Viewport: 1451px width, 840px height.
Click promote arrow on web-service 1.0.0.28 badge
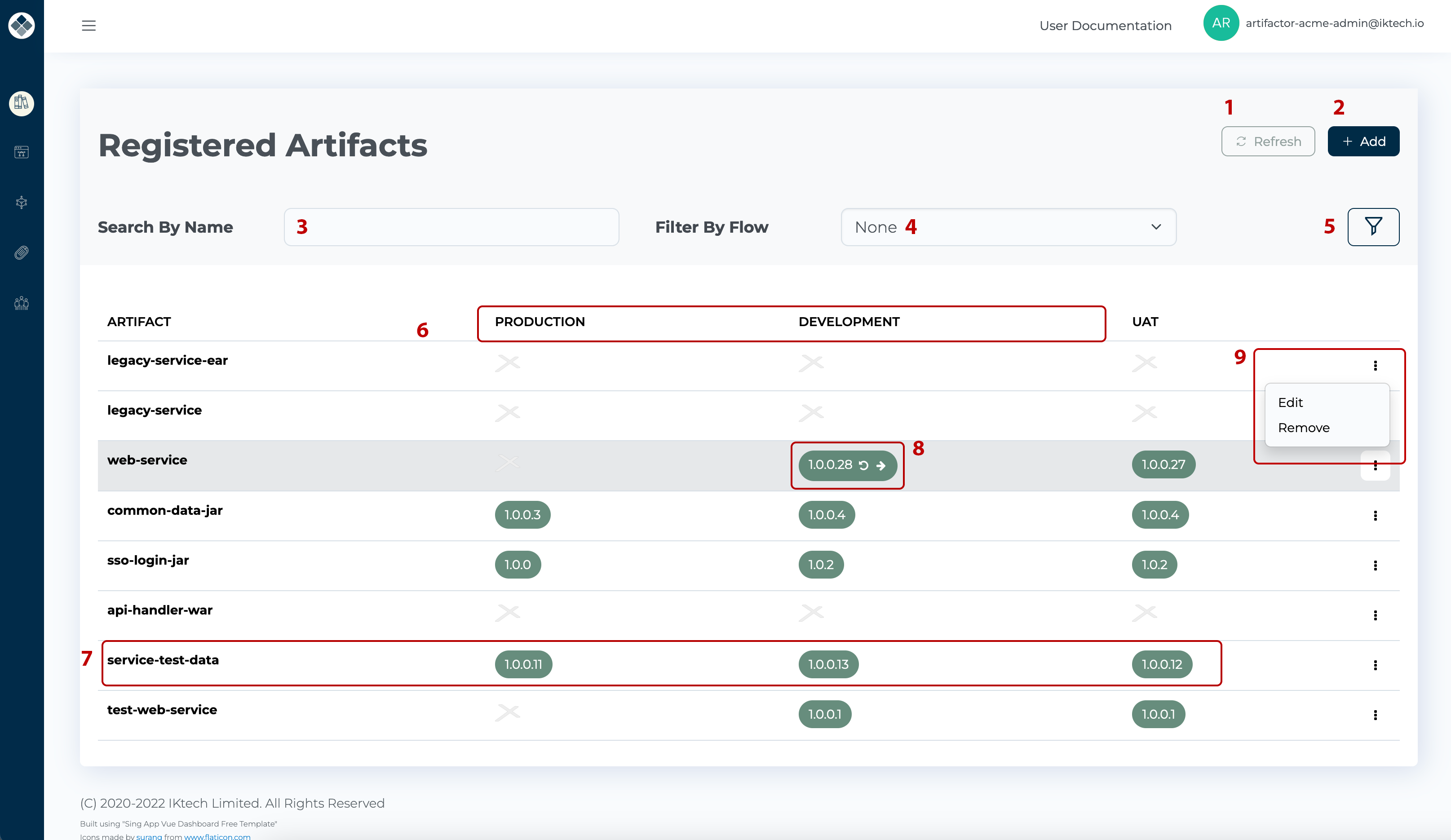click(881, 465)
